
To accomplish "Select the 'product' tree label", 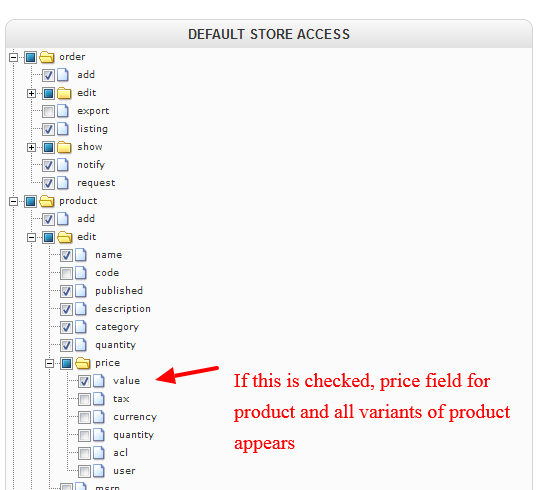I will tap(78, 201).
